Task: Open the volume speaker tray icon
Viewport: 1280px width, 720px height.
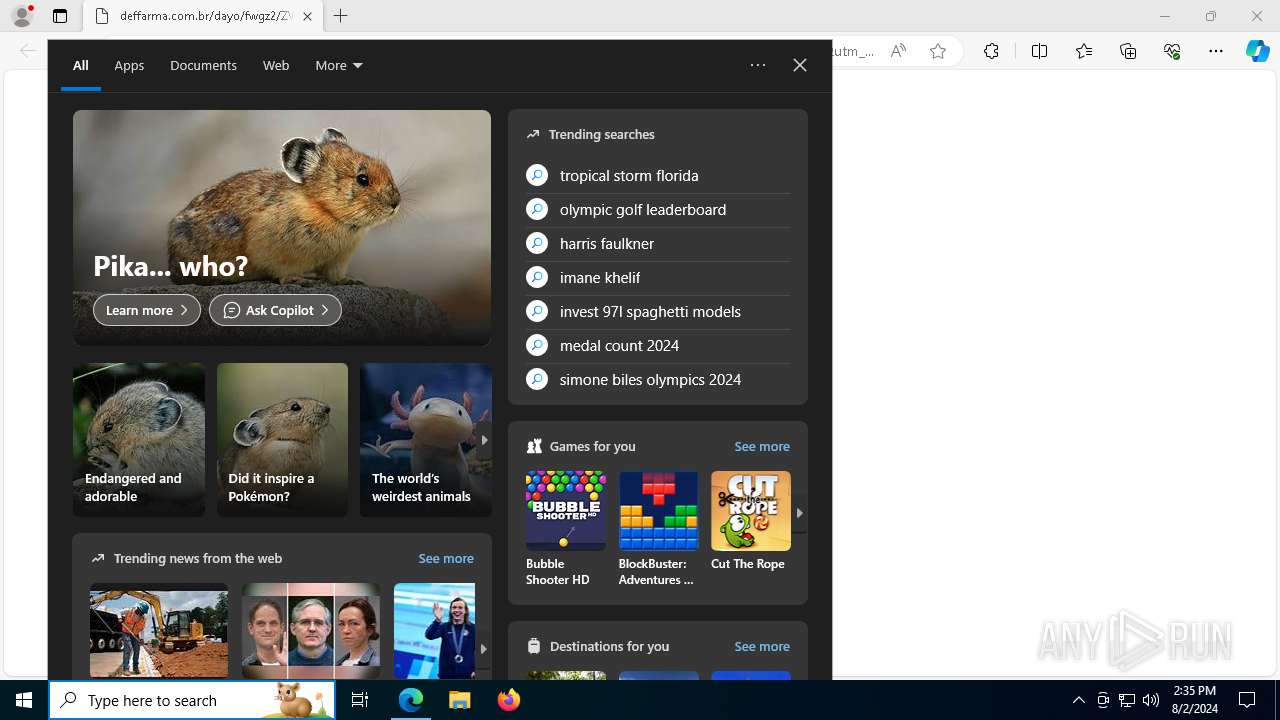Action: tap(1151, 700)
